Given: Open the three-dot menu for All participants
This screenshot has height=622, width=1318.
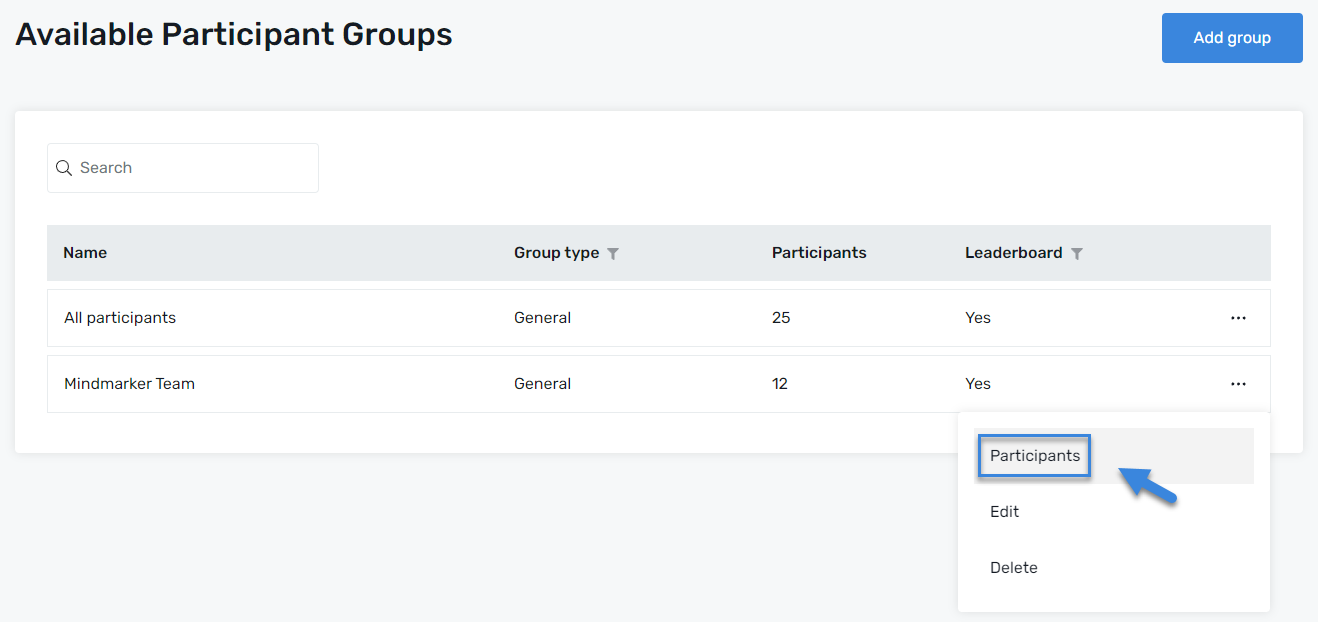Looking at the screenshot, I should (x=1238, y=318).
